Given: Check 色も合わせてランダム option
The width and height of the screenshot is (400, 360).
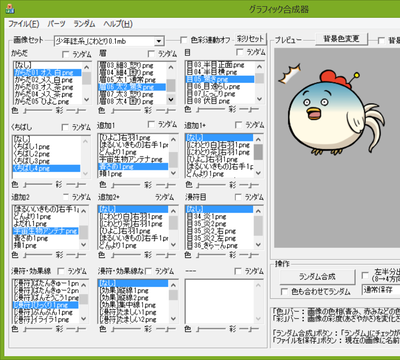Looking at the screenshot, I should (284, 291).
